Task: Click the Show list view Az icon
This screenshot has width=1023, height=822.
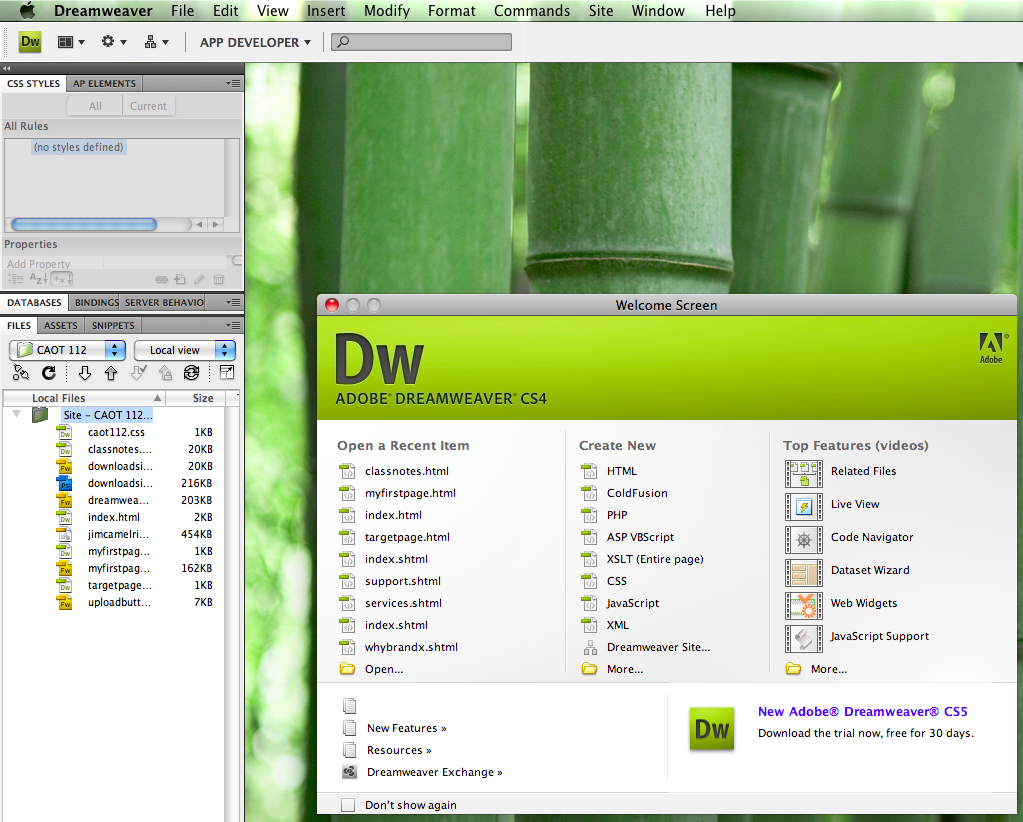Action: (38, 279)
